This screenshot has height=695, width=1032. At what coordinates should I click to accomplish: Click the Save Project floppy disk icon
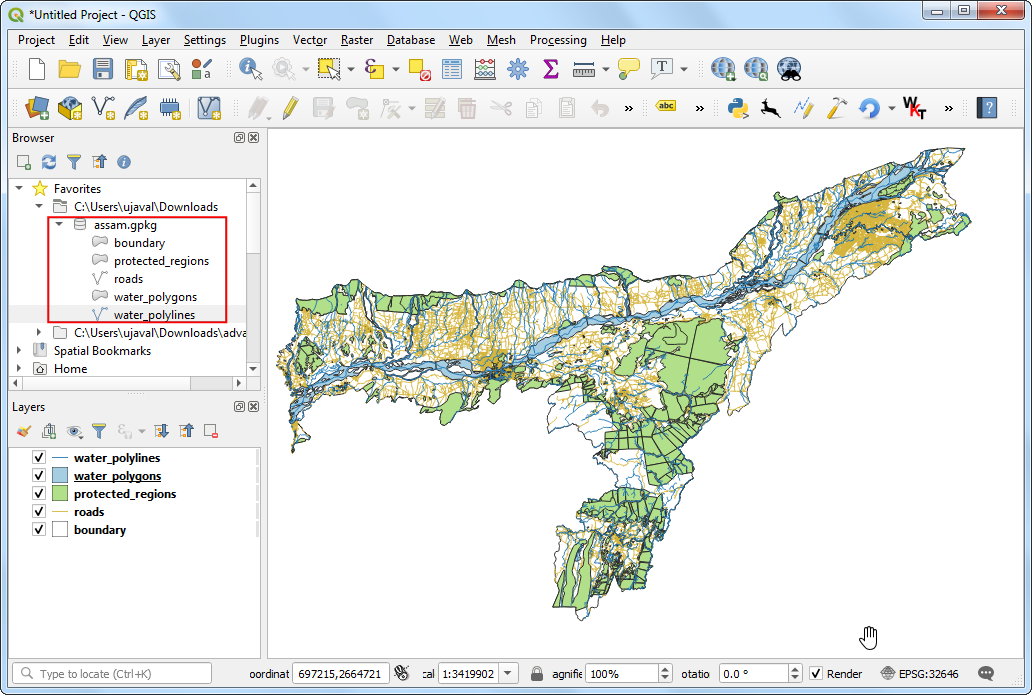tap(102, 69)
